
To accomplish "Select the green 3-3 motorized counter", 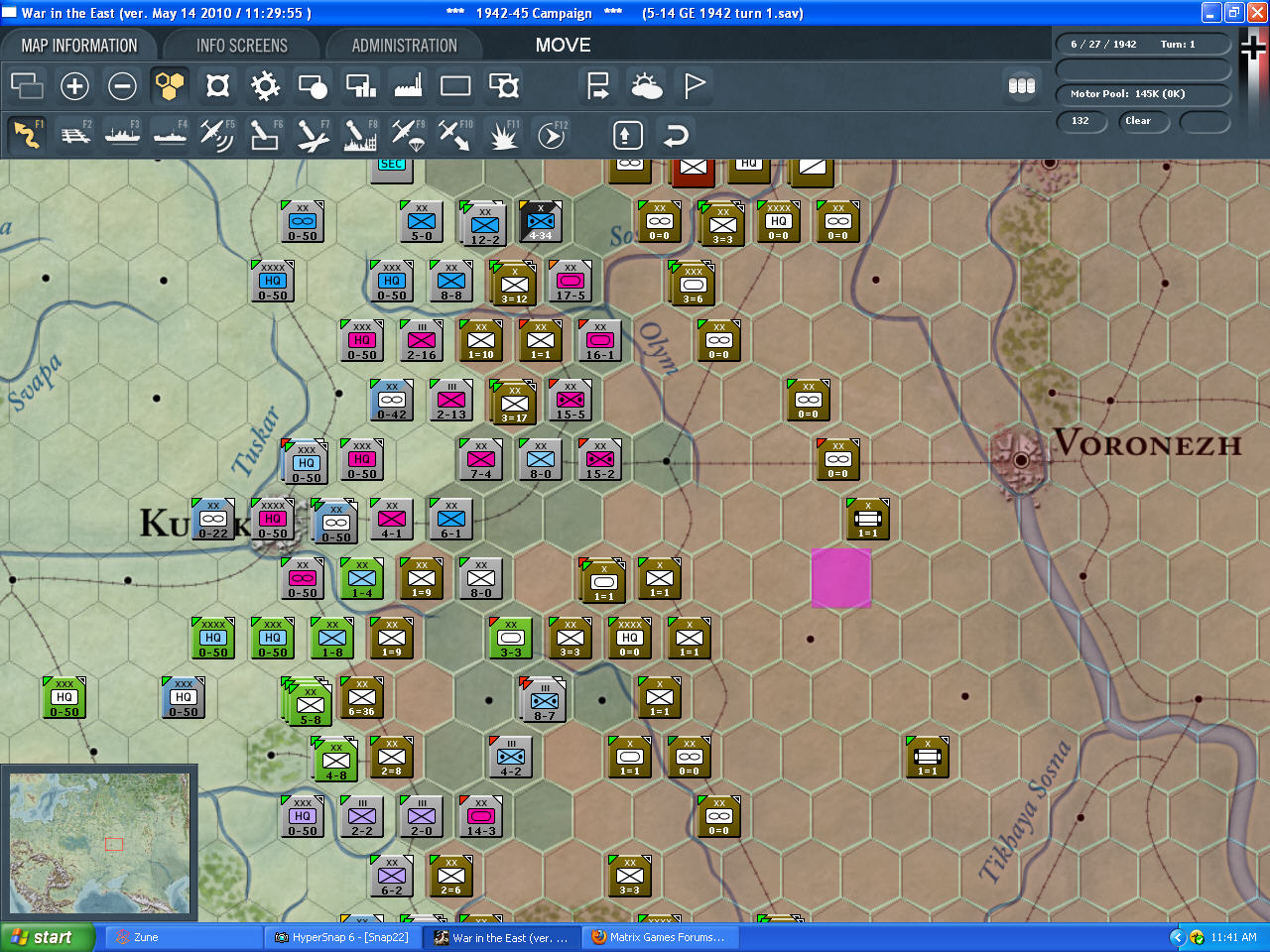I will (511, 639).
